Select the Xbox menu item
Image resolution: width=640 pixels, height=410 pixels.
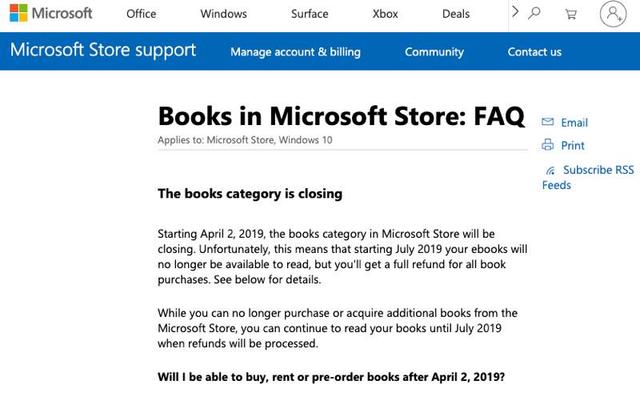click(384, 14)
